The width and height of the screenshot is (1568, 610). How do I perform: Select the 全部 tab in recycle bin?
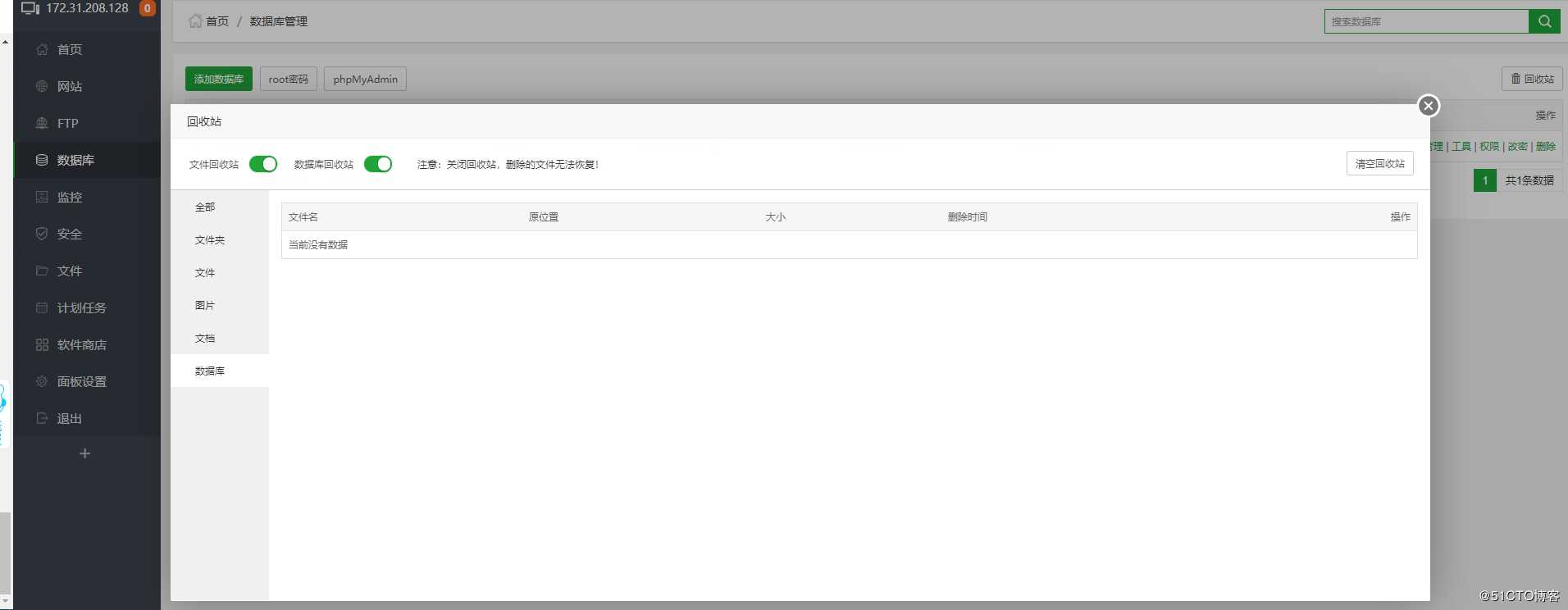click(220, 207)
